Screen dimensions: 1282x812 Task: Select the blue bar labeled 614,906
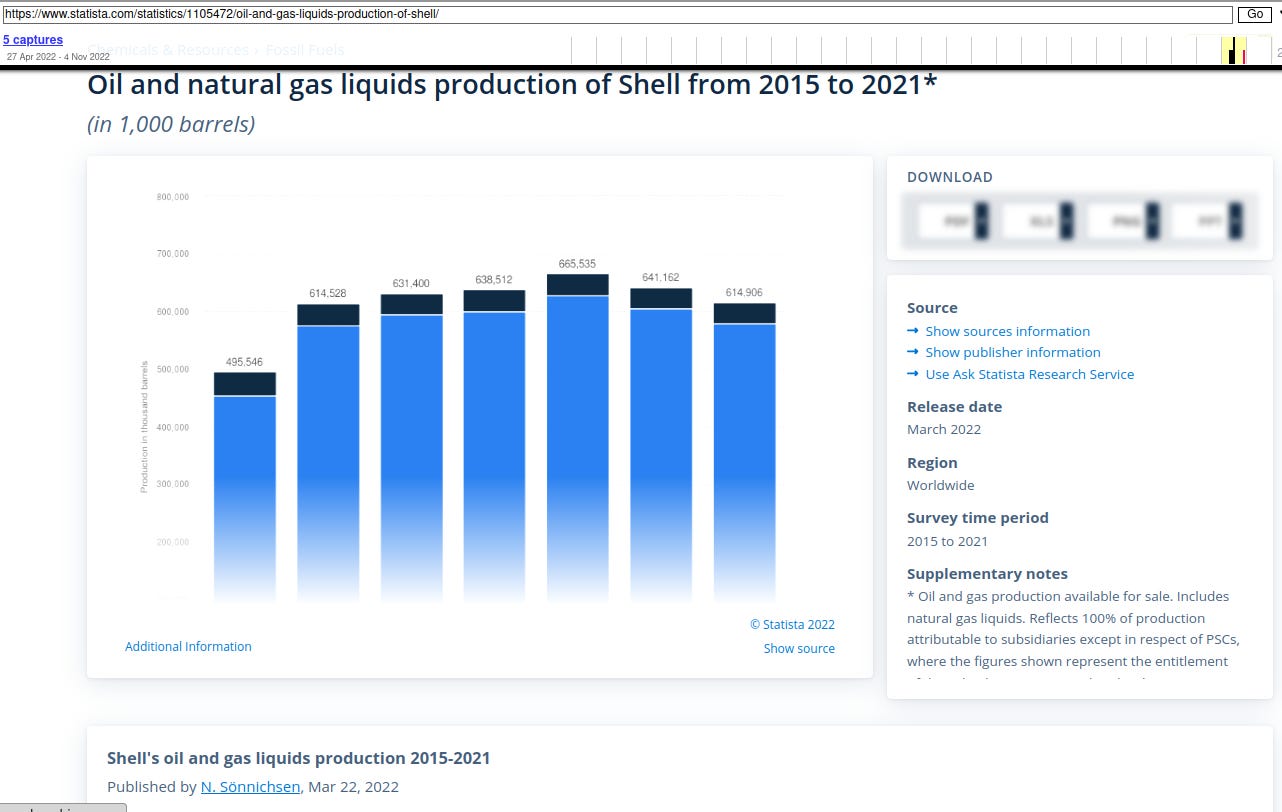(744, 462)
